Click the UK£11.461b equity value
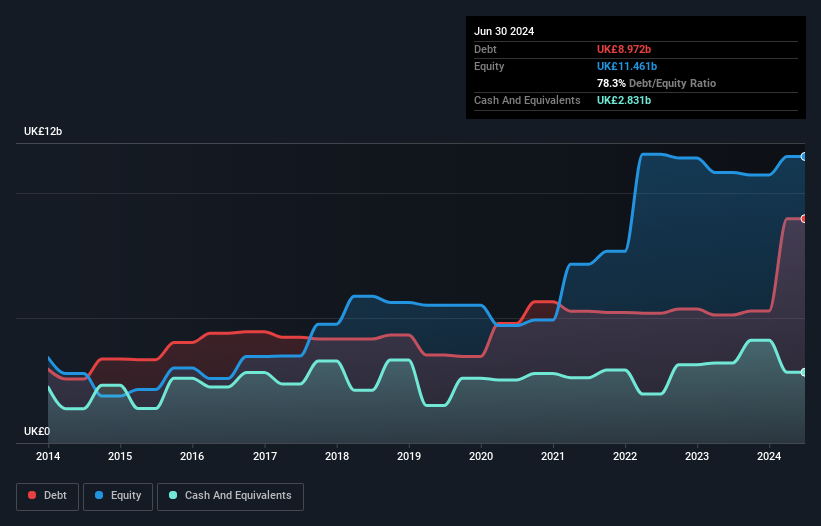The width and height of the screenshot is (821, 526). [627, 66]
